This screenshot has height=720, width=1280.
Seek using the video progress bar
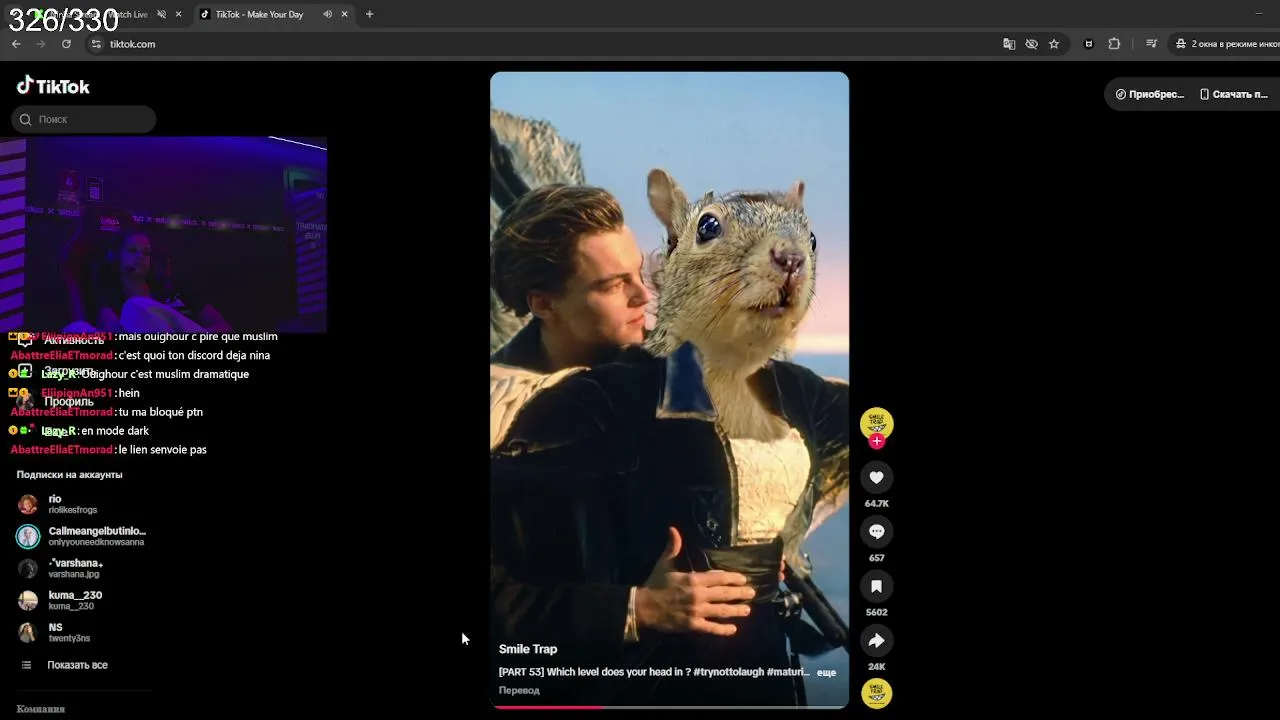670,707
